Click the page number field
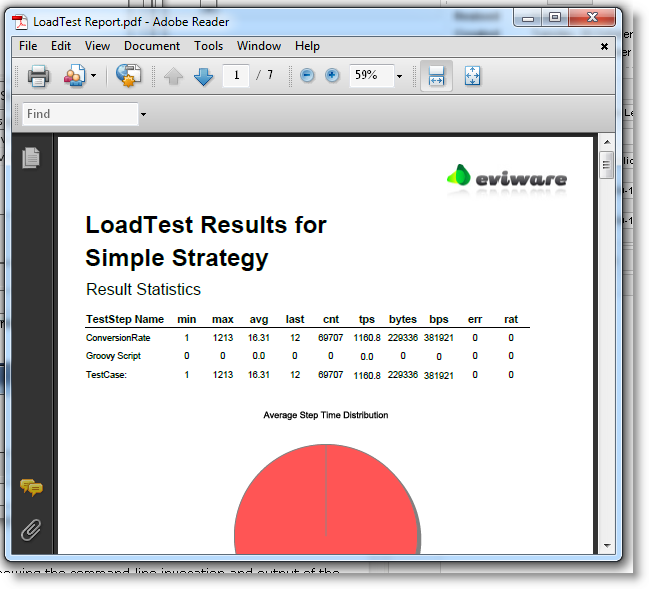 236,75
